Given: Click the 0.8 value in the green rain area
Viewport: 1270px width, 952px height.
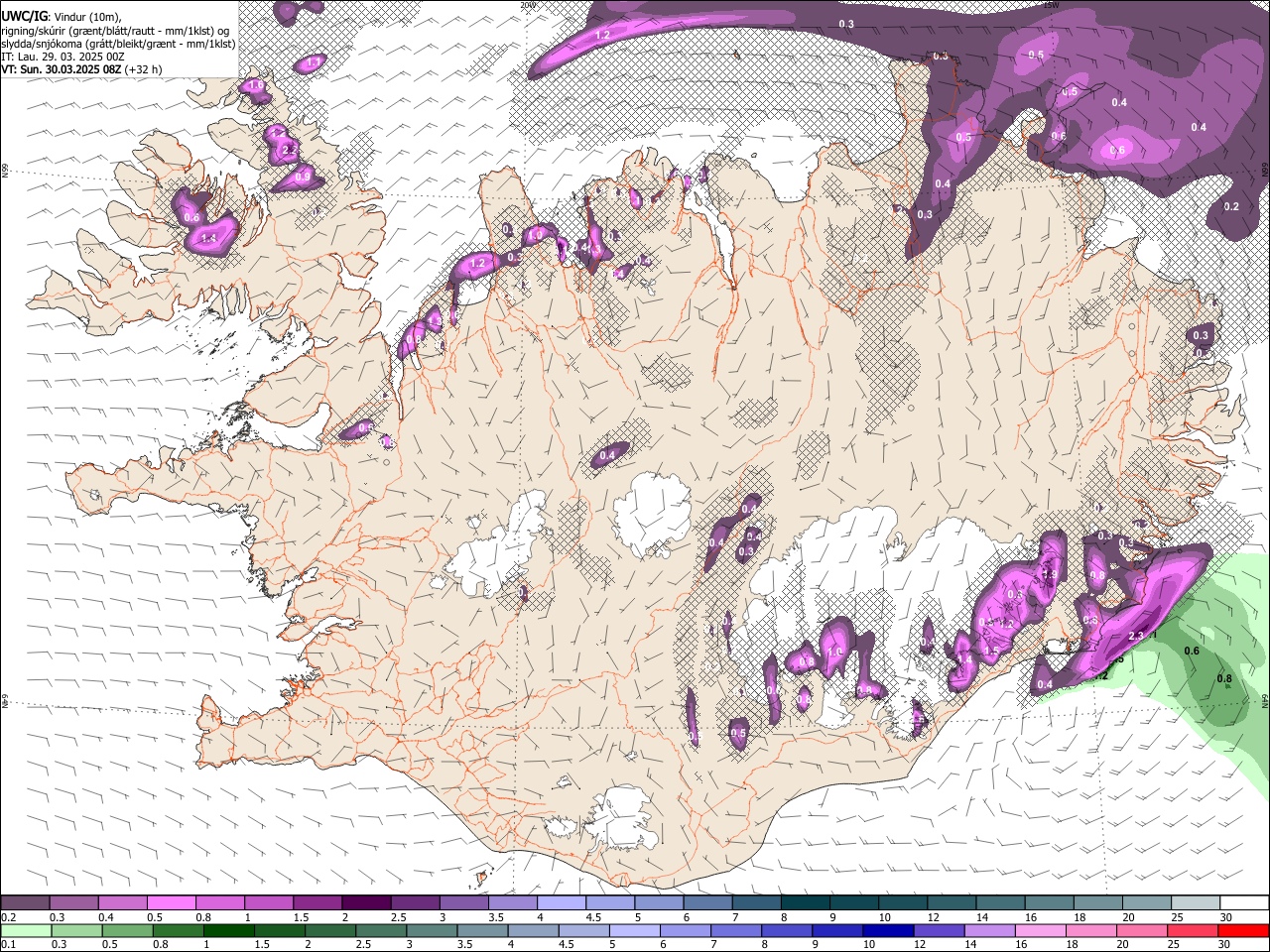Looking at the screenshot, I should tap(1224, 679).
